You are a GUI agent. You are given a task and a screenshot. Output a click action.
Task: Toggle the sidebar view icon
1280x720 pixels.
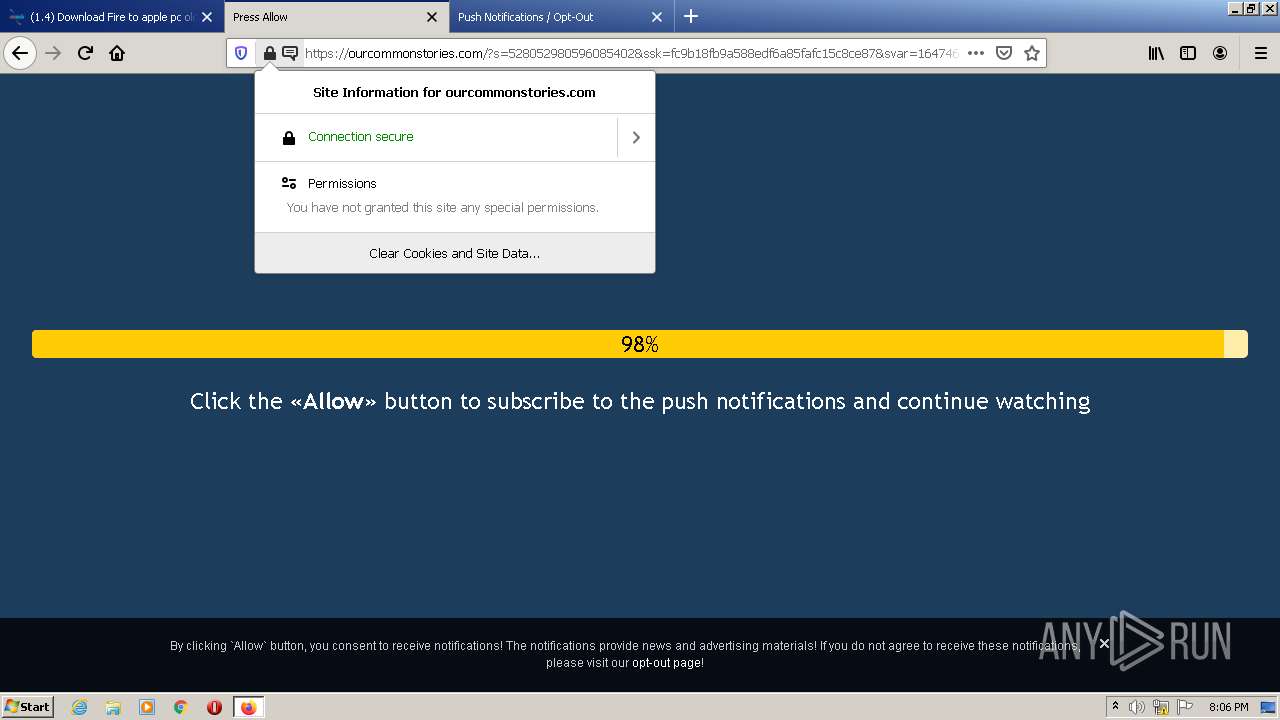(x=1188, y=53)
